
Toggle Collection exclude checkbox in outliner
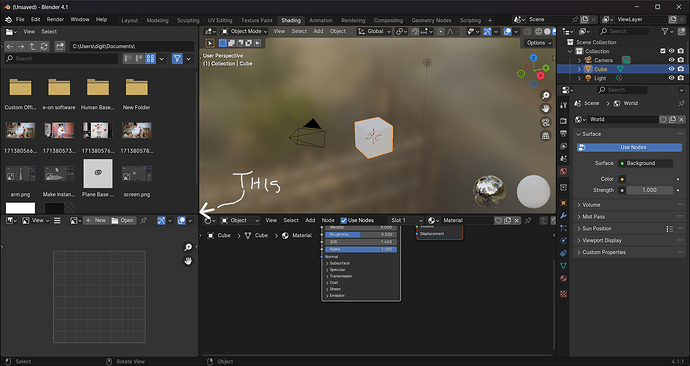[x=663, y=51]
